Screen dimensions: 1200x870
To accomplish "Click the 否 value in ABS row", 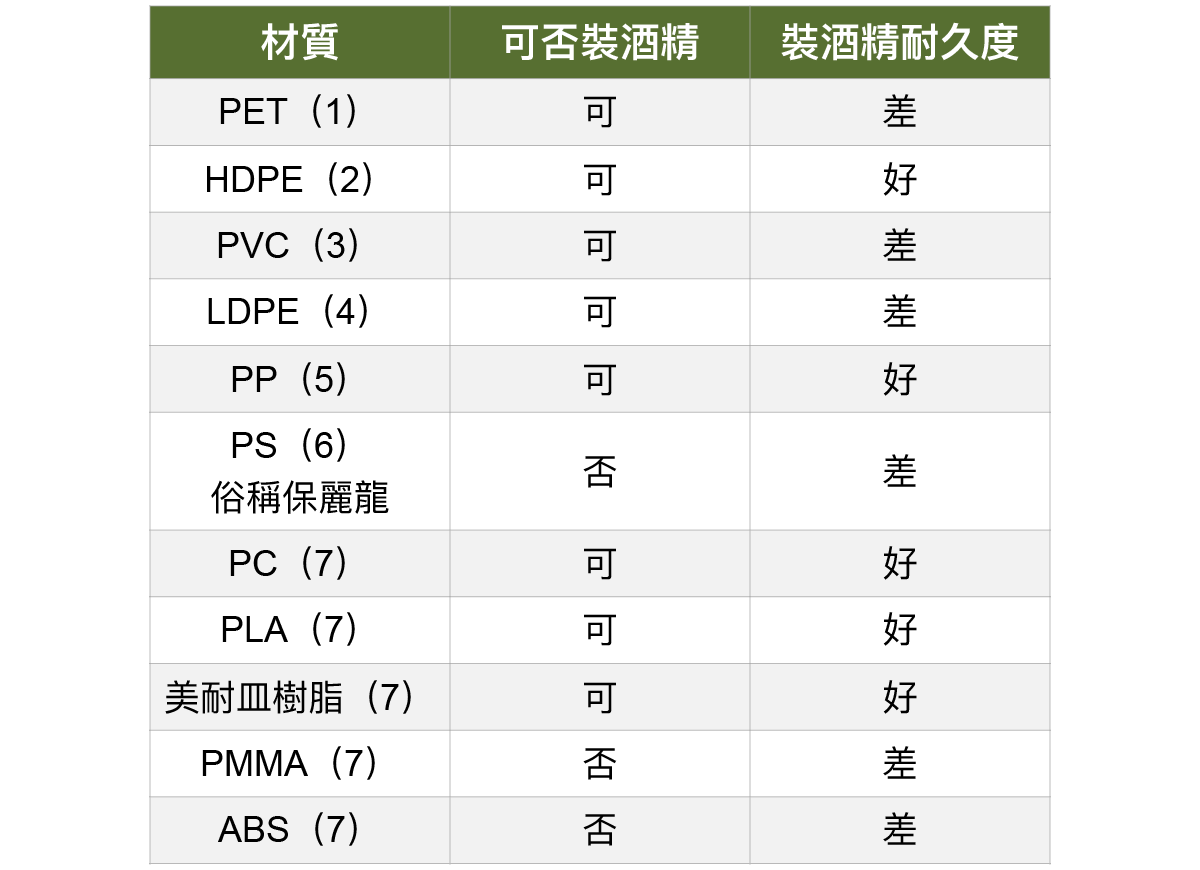I will point(600,830).
